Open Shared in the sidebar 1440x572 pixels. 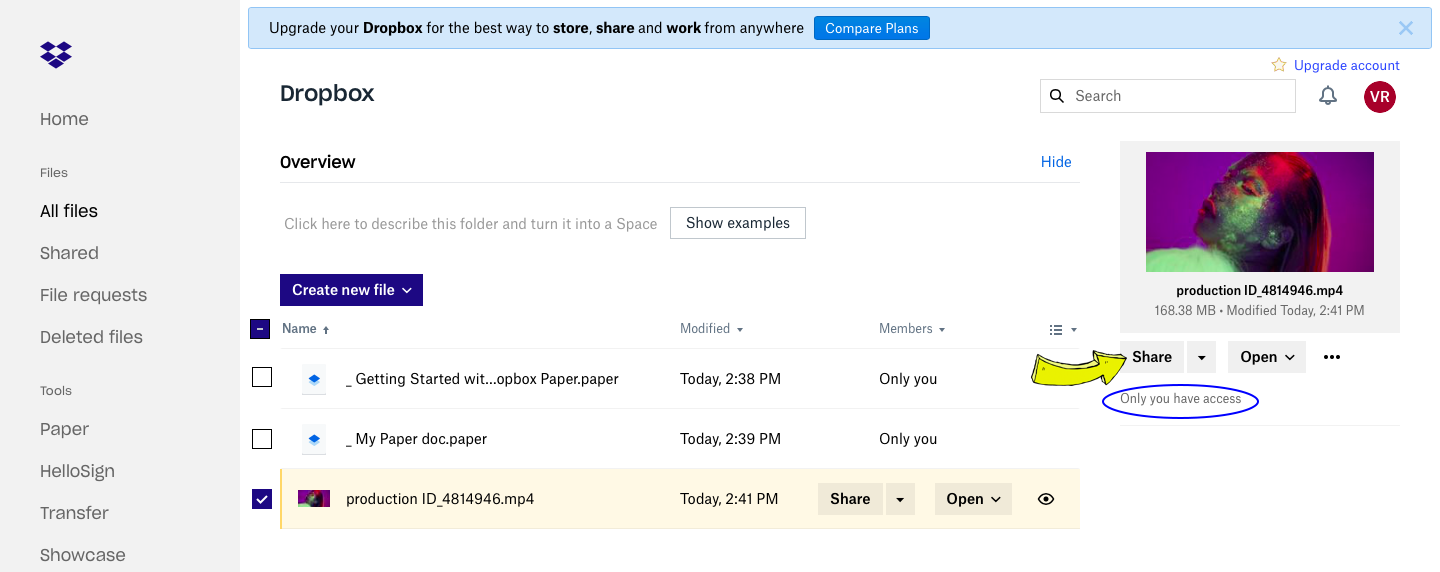[69, 253]
